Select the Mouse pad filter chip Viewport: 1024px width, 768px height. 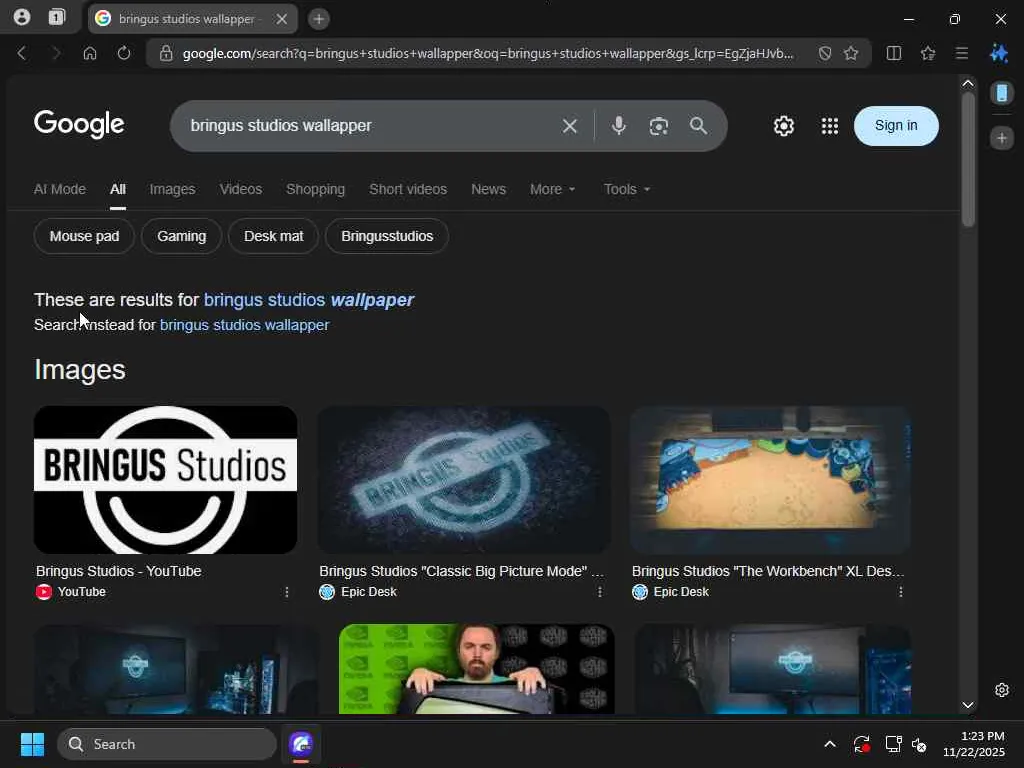(x=84, y=236)
